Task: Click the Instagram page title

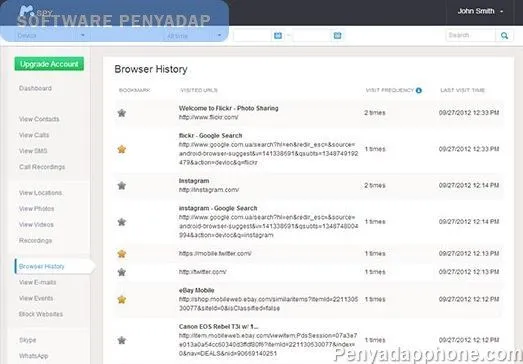Action: point(194,181)
